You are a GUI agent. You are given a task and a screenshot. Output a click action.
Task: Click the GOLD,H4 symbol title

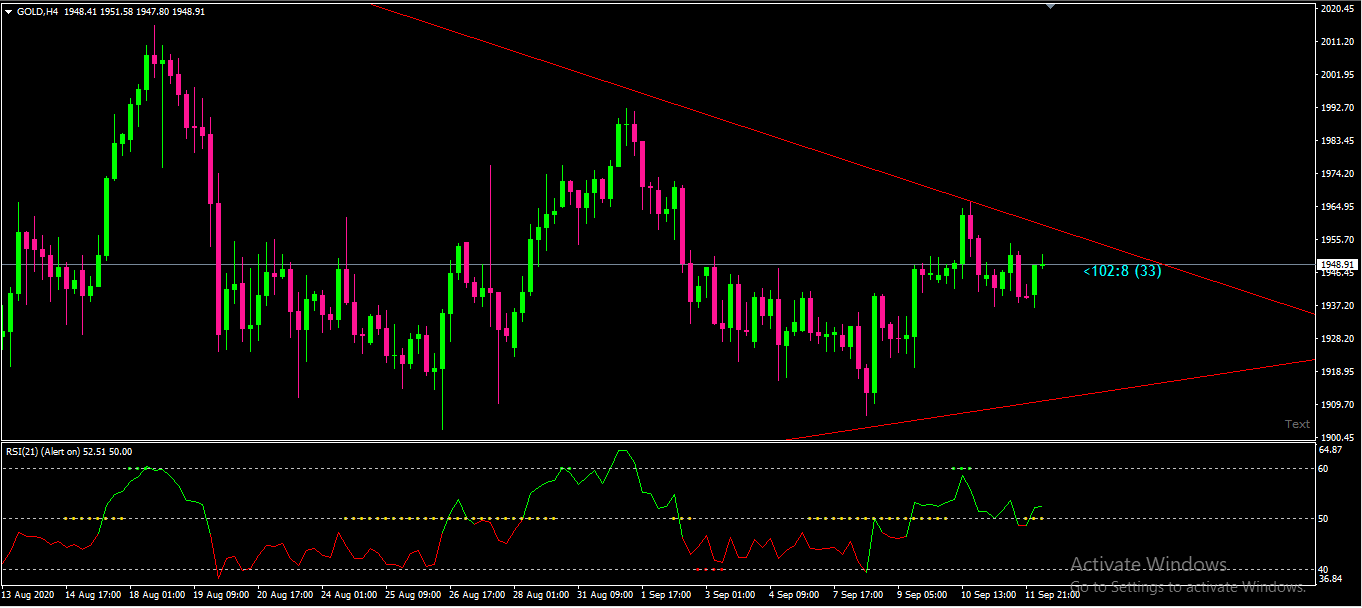[37, 12]
